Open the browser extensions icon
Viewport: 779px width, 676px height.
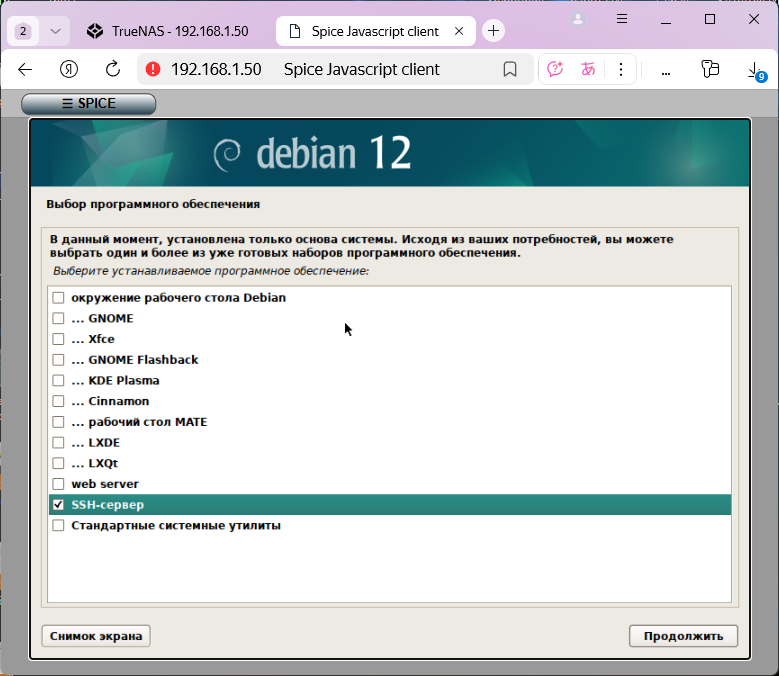[x=710, y=69]
